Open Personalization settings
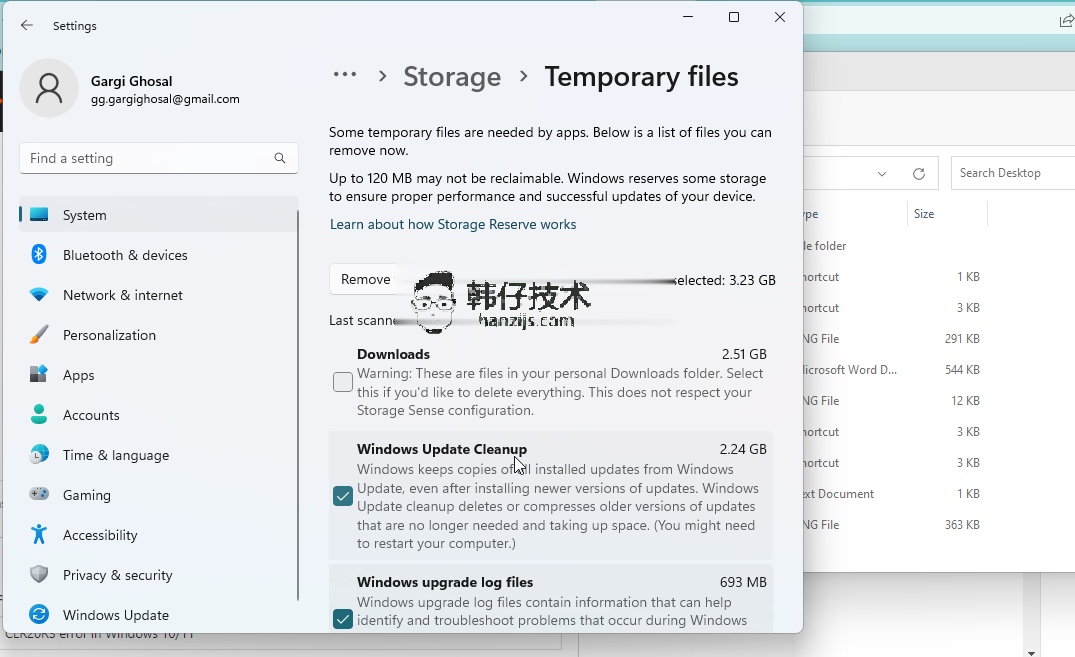Viewport: 1075px width, 657px height. (158, 335)
